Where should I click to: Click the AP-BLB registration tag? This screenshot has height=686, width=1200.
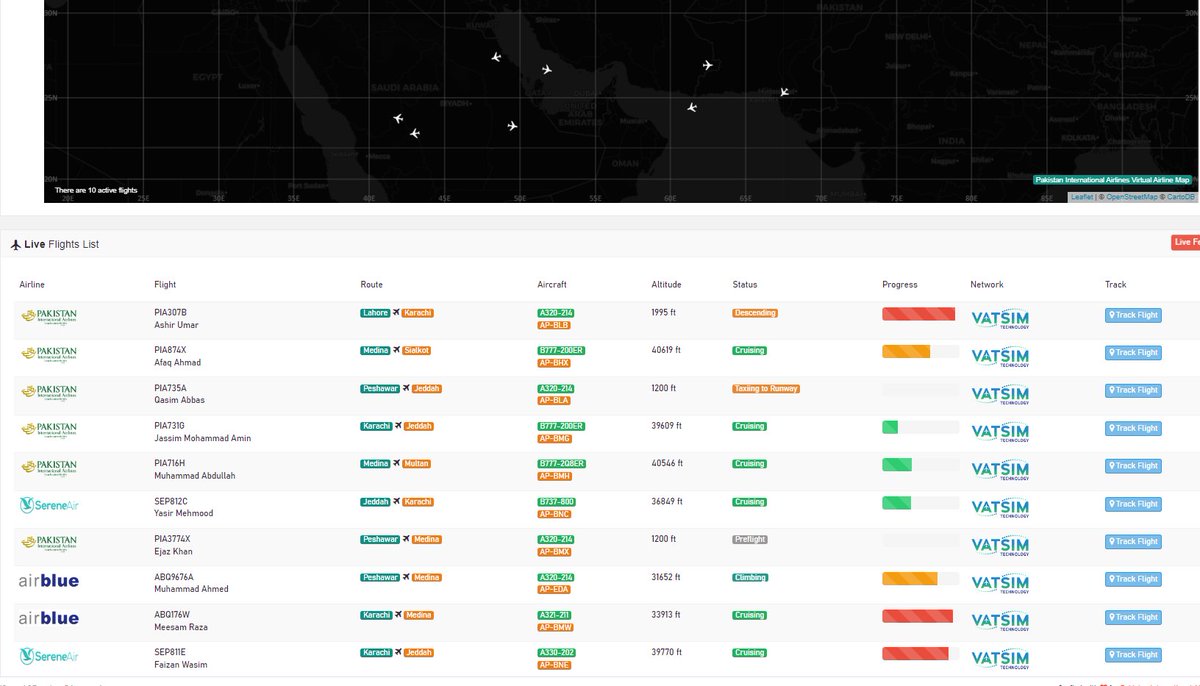[x=555, y=325]
